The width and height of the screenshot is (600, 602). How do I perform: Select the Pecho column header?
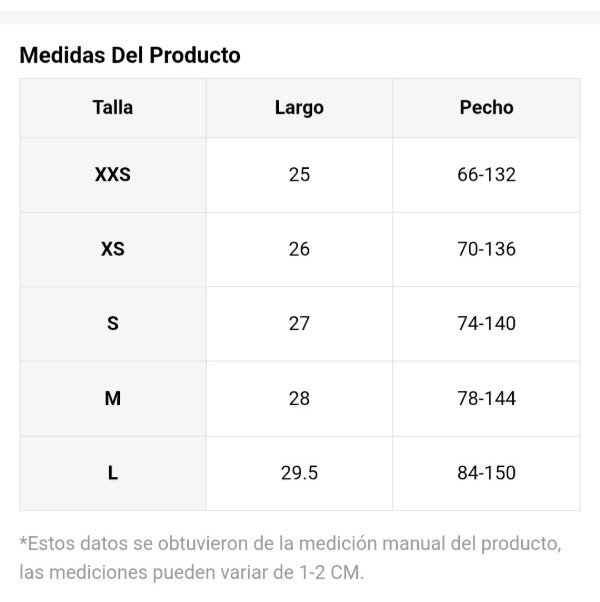pyautogui.click(x=486, y=108)
